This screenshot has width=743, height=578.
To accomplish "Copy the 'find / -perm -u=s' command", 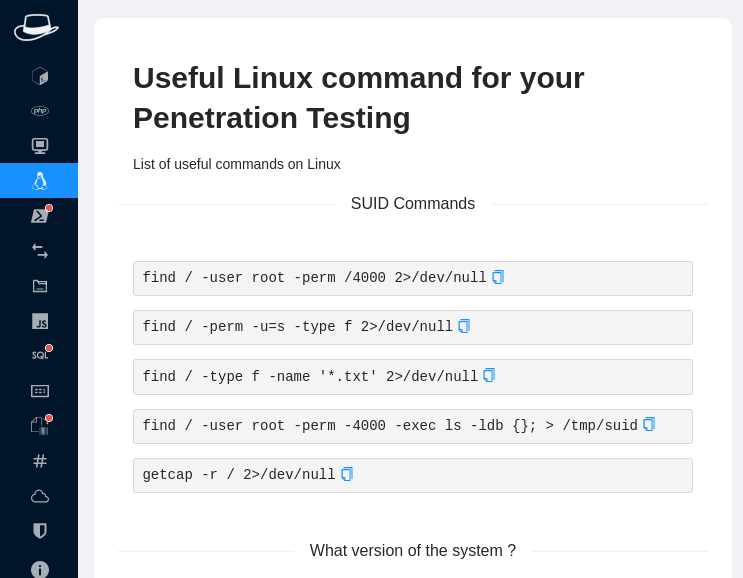I will pos(464,326).
